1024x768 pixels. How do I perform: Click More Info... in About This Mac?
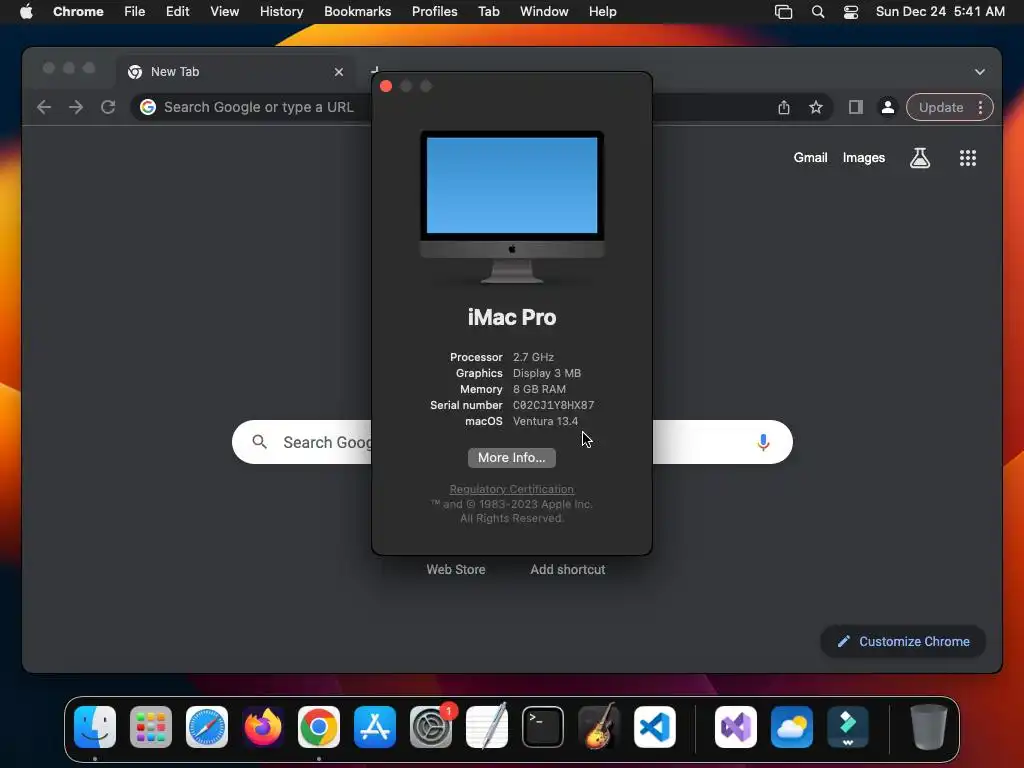click(512, 458)
